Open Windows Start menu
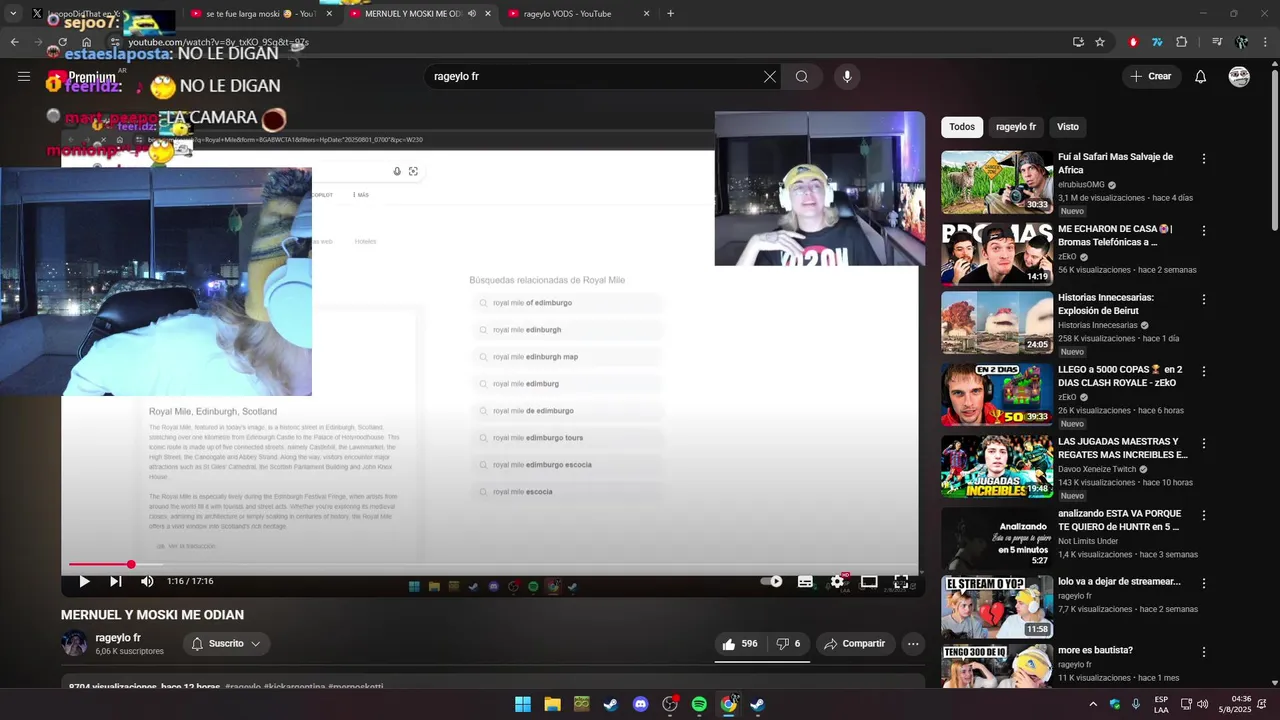The width and height of the screenshot is (1280, 720). pos(523,704)
